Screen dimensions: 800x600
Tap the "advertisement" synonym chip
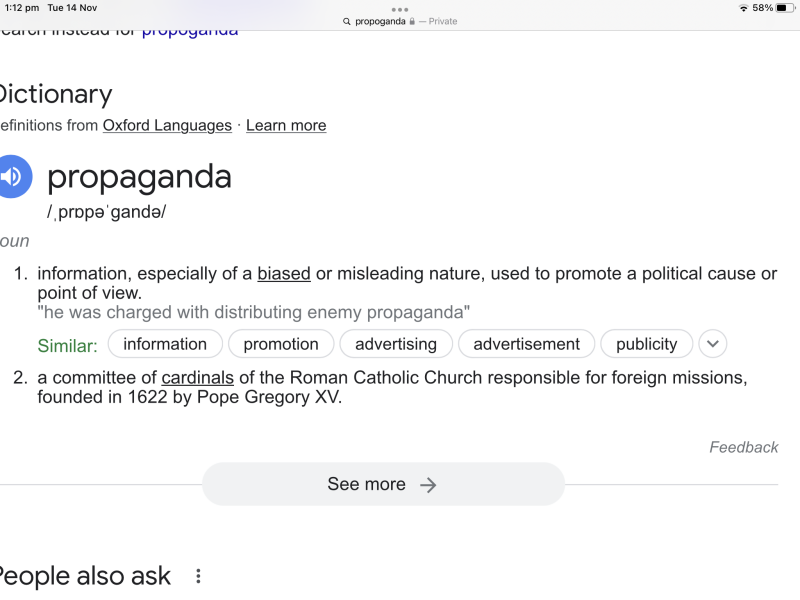point(526,344)
